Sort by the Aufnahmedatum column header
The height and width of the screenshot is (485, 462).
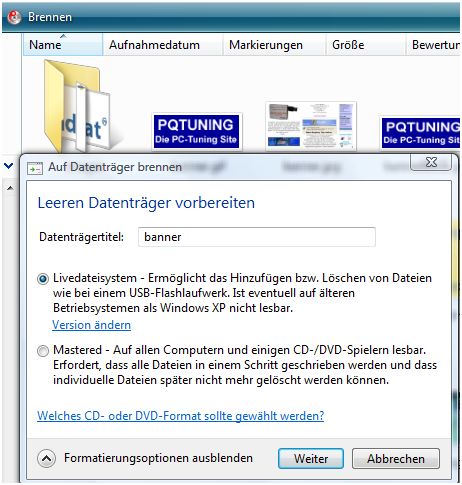(163, 45)
